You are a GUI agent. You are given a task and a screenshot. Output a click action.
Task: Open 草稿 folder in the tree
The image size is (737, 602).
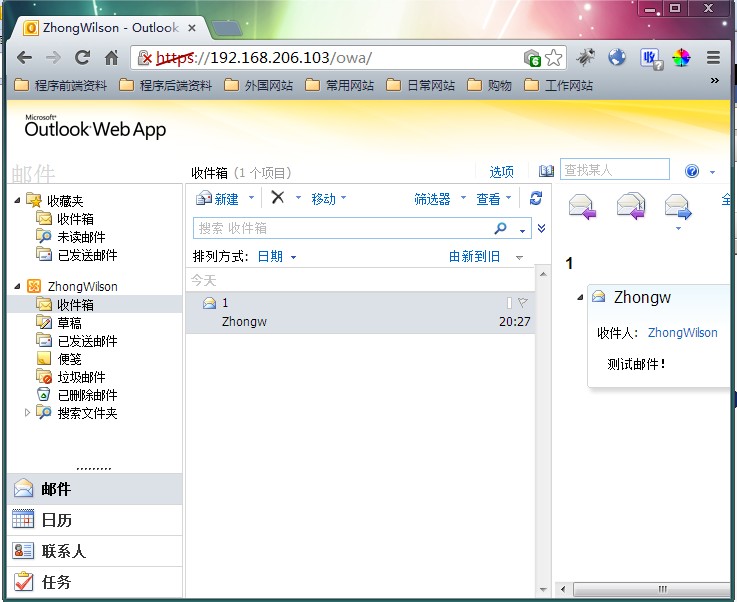(x=69, y=323)
